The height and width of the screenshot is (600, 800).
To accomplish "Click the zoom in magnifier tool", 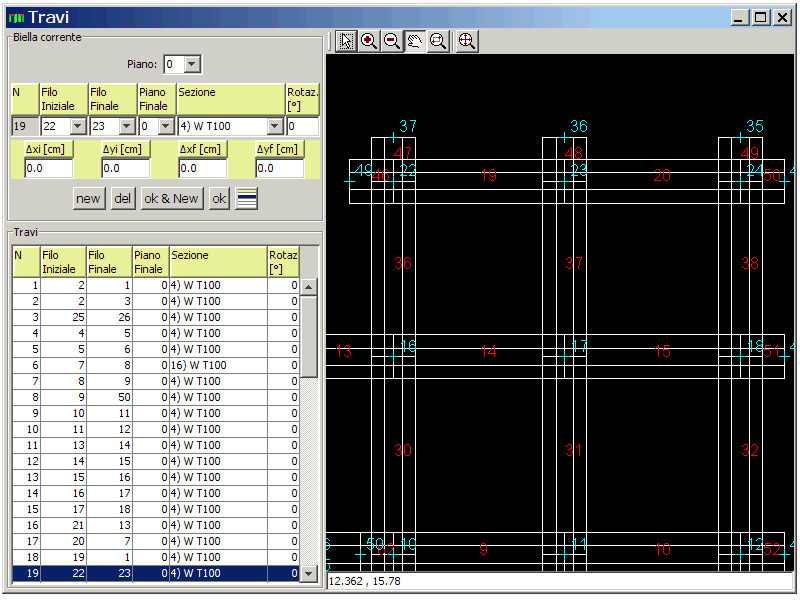I will coord(369,41).
